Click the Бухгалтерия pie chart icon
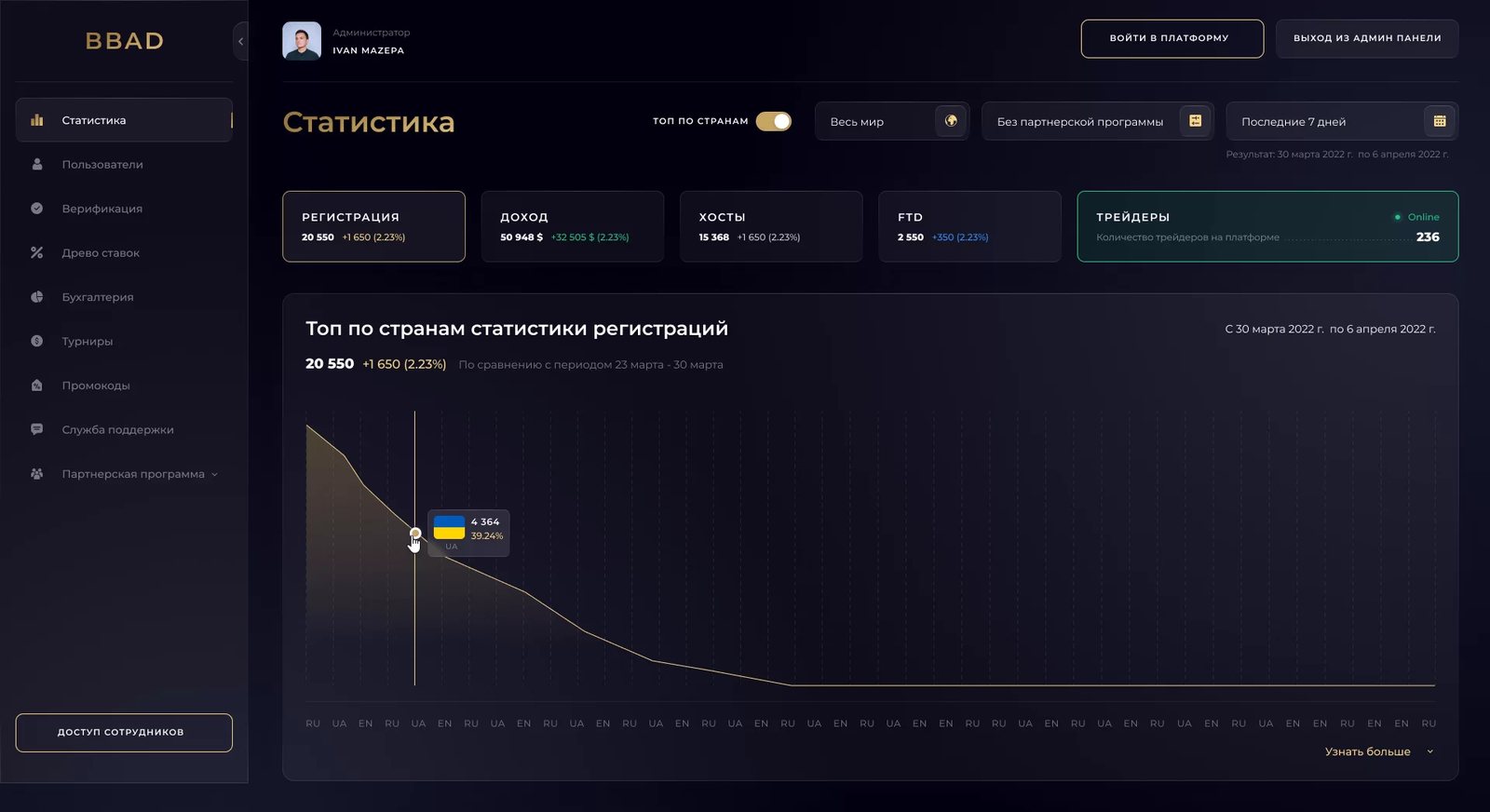This screenshot has height=812, width=1490. click(x=37, y=297)
